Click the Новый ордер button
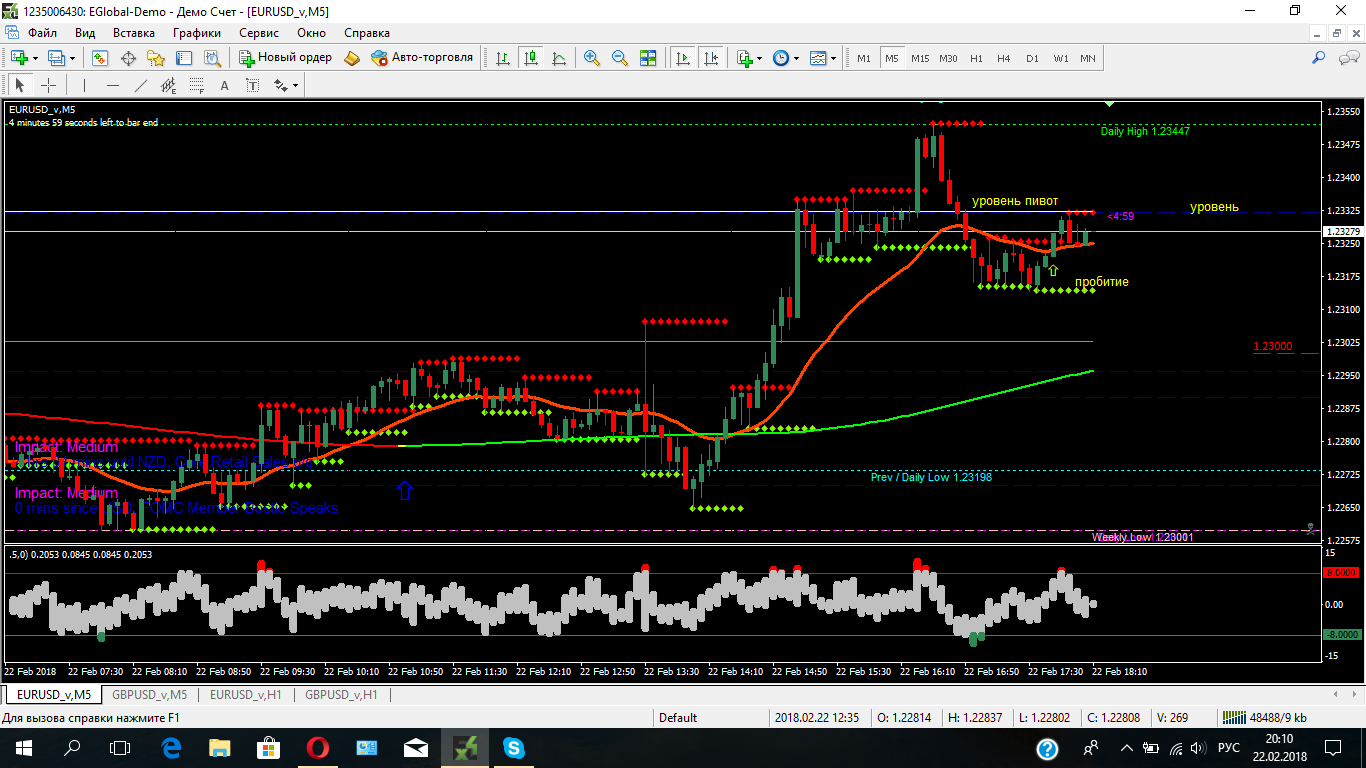 pos(285,58)
